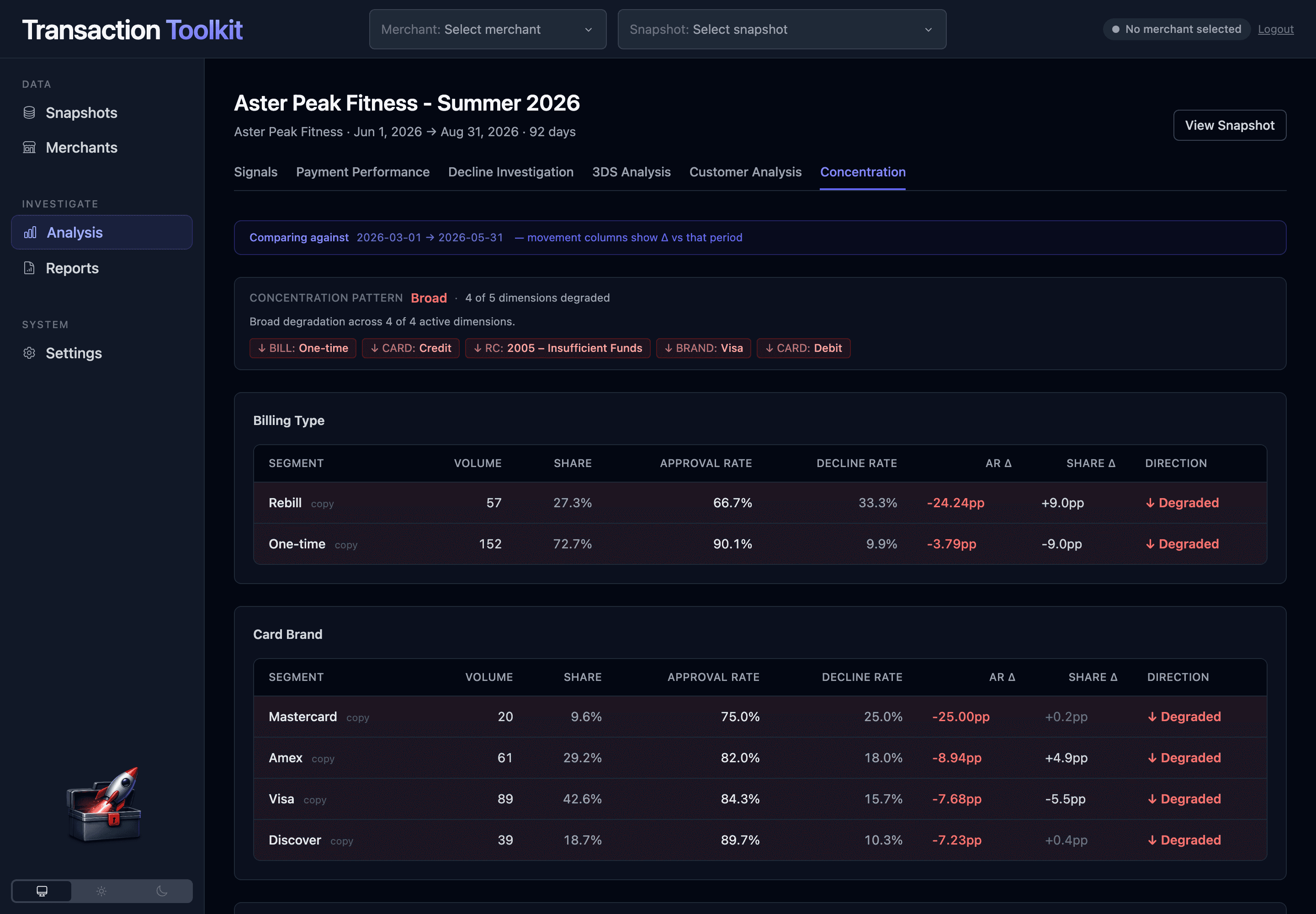Viewport: 1316px width, 914px height.
Task: Click the No merchant selected status badge
Action: 1176,29
